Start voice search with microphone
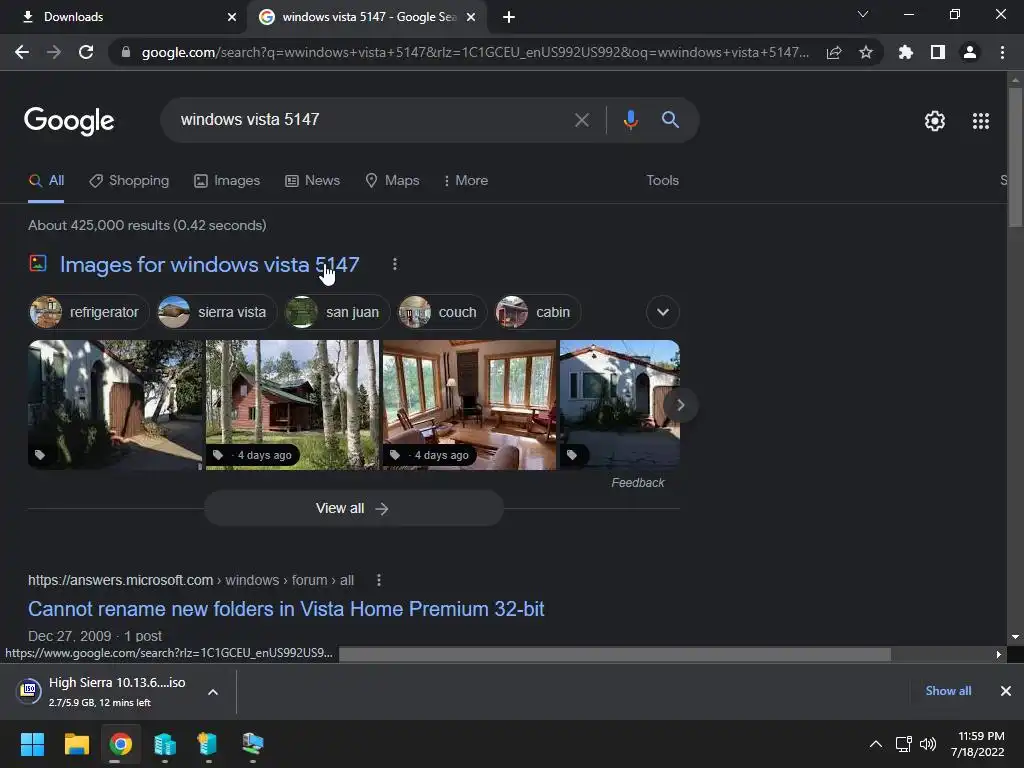The height and width of the screenshot is (768, 1024). [630, 120]
